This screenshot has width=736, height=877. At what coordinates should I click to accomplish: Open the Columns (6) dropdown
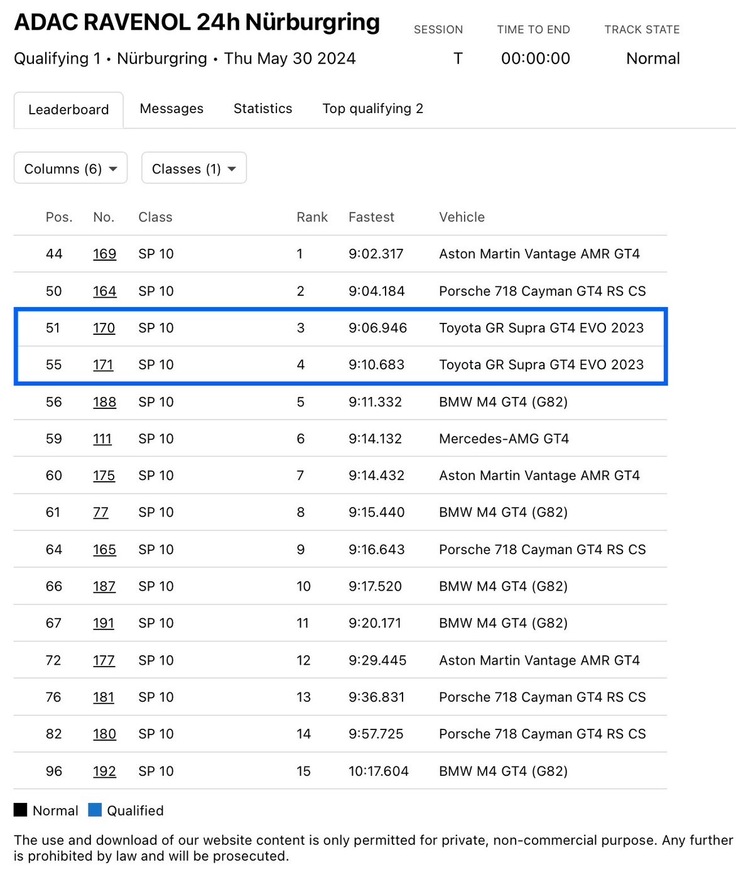tap(70, 169)
